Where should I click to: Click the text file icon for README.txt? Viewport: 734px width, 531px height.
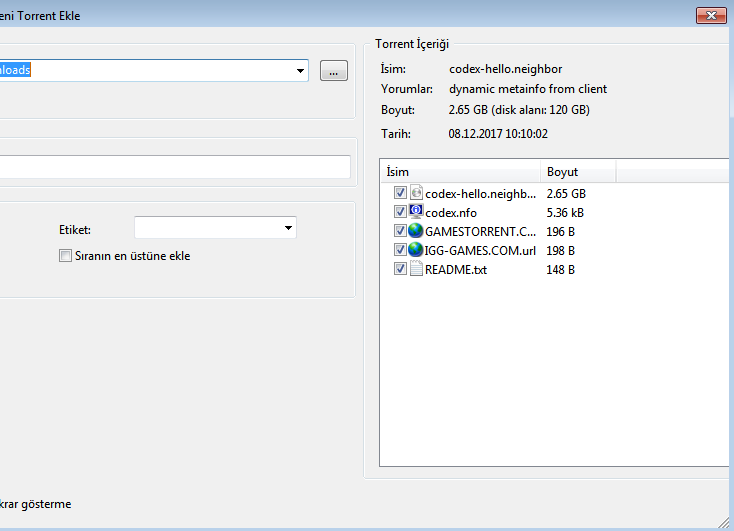tap(416, 269)
